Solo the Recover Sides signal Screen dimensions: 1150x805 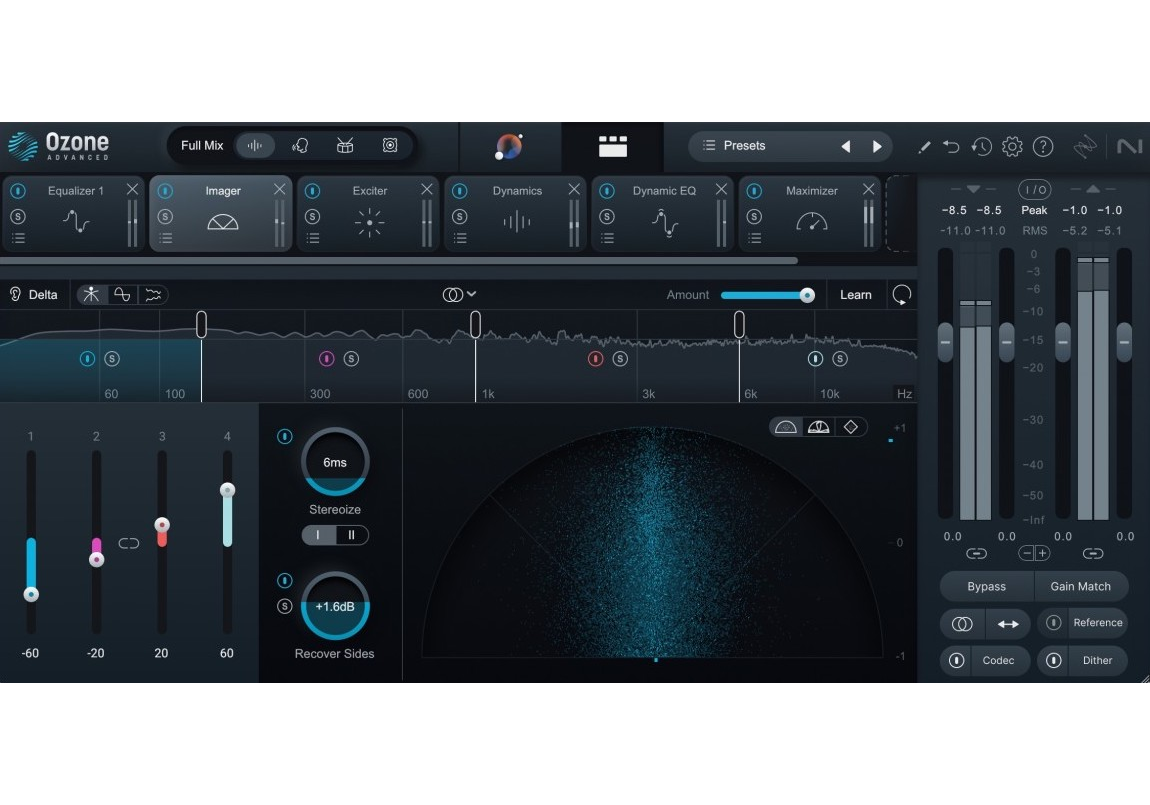click(285, 606)
